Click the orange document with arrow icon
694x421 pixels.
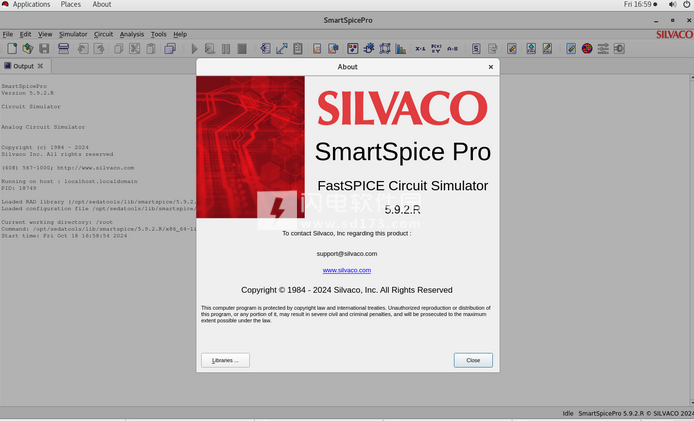click(x=333, y=49)
